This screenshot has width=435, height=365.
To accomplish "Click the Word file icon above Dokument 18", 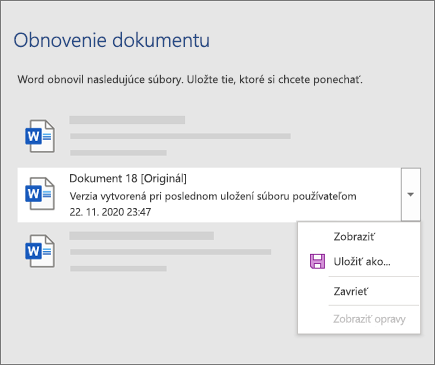I will click(x=40, y=136).
